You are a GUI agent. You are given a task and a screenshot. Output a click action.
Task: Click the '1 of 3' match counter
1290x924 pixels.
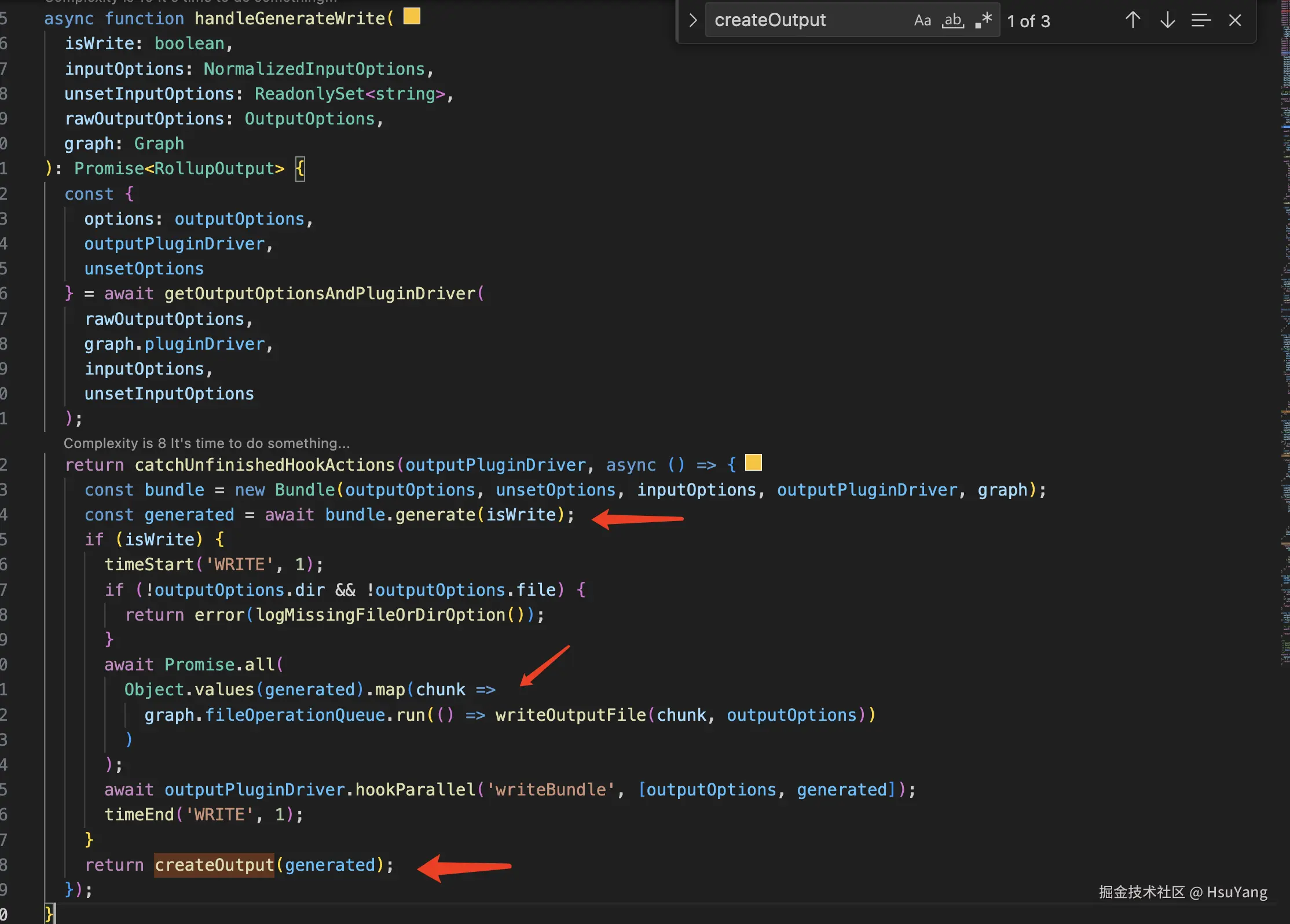(x=1028, y=21)
